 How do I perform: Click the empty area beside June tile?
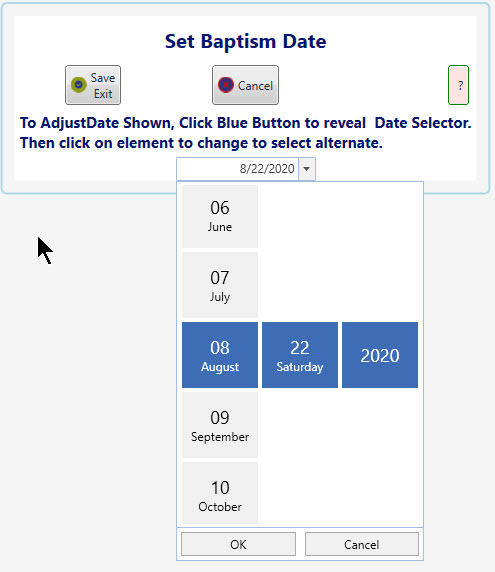(340, 216)
